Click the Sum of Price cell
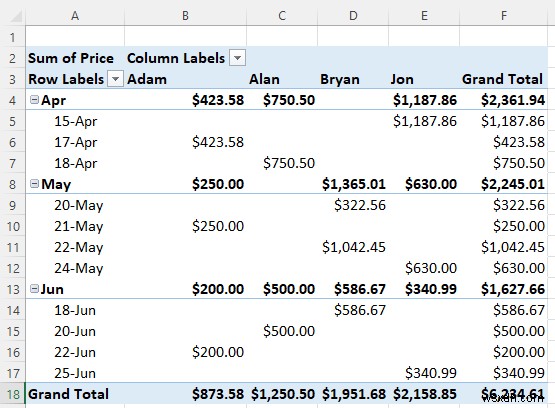 (x=75, y=58)
